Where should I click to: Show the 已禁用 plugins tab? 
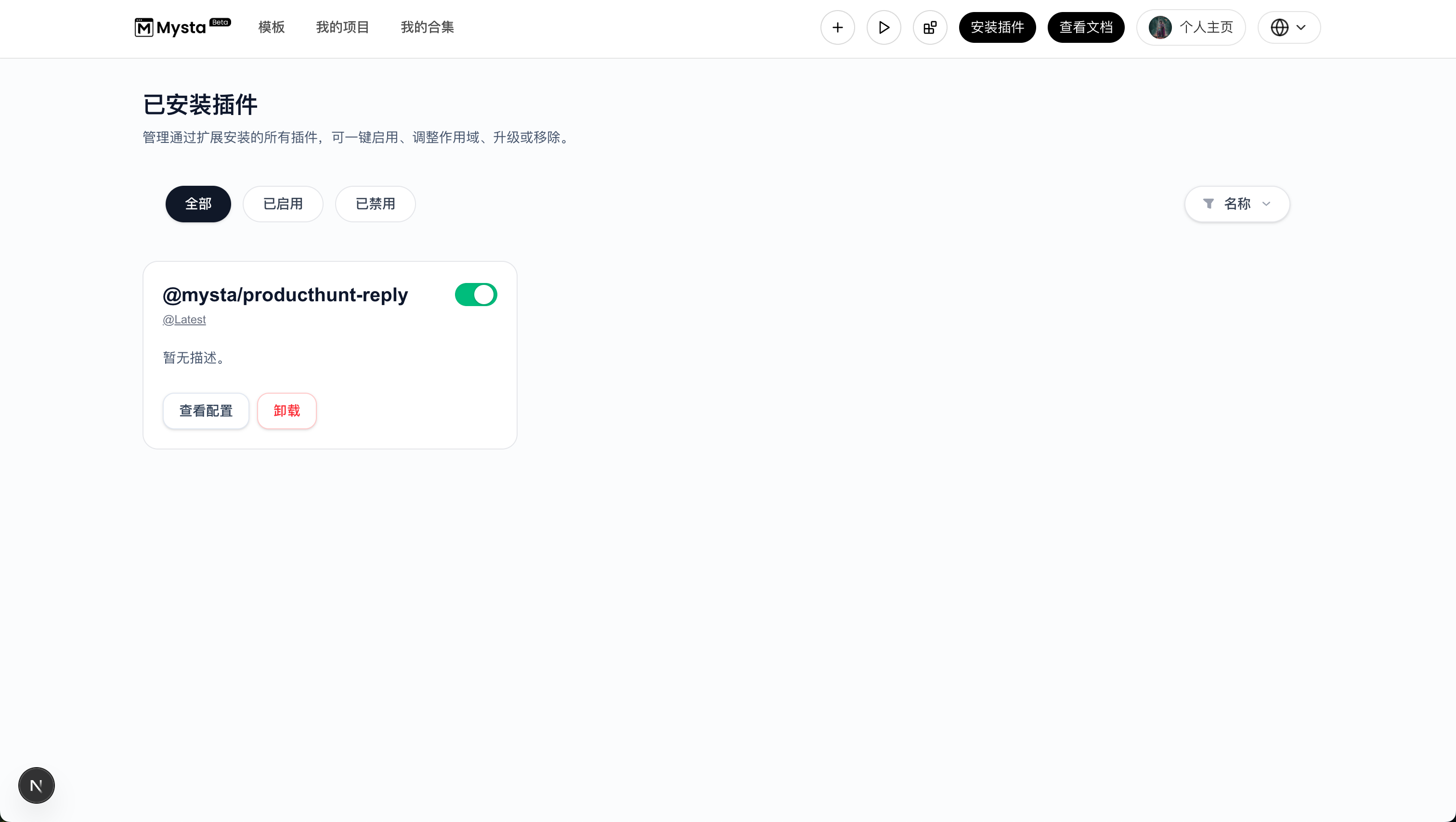pos(375,204)
